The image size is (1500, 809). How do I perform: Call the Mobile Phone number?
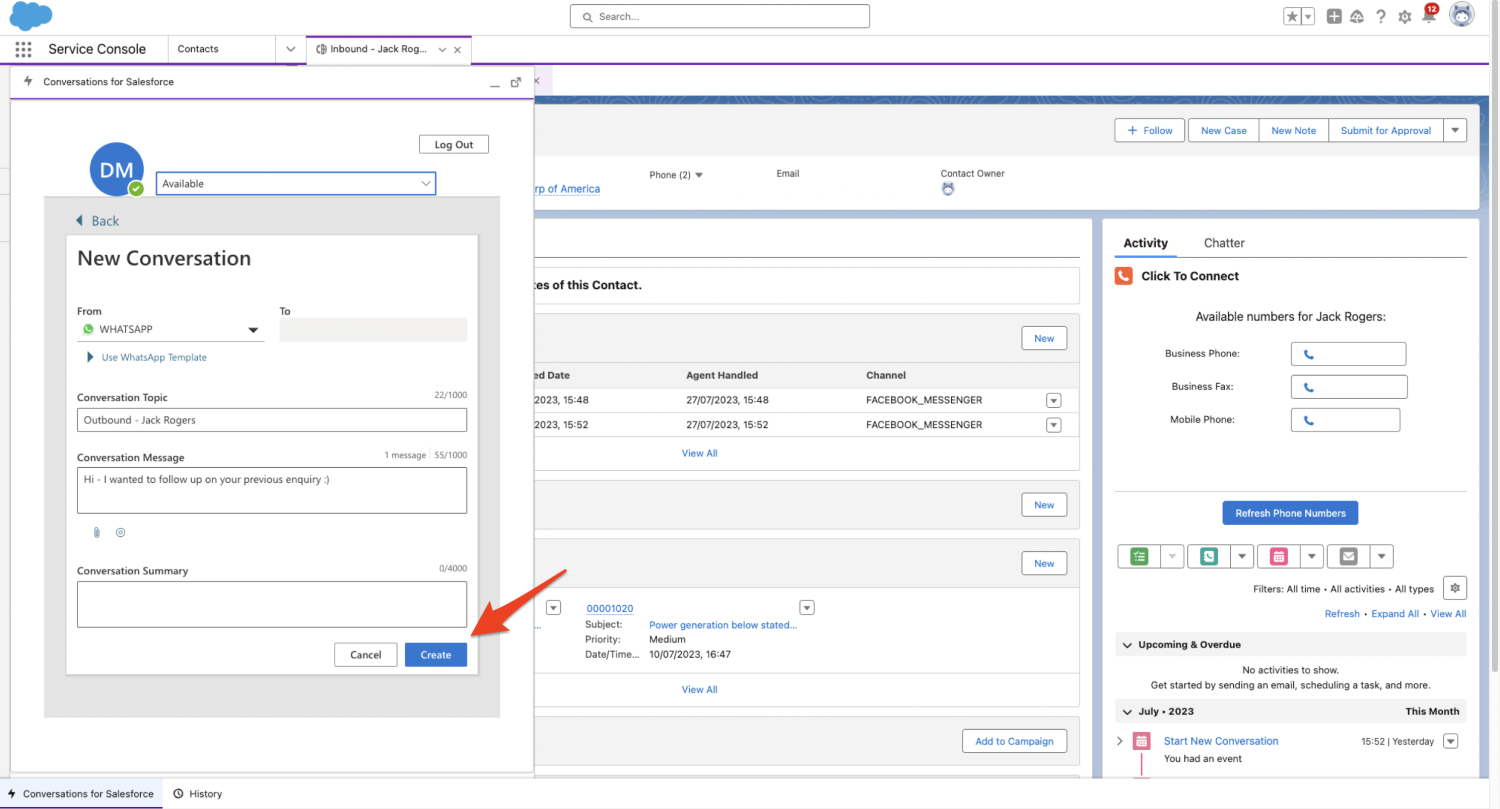pos(1345,420)
